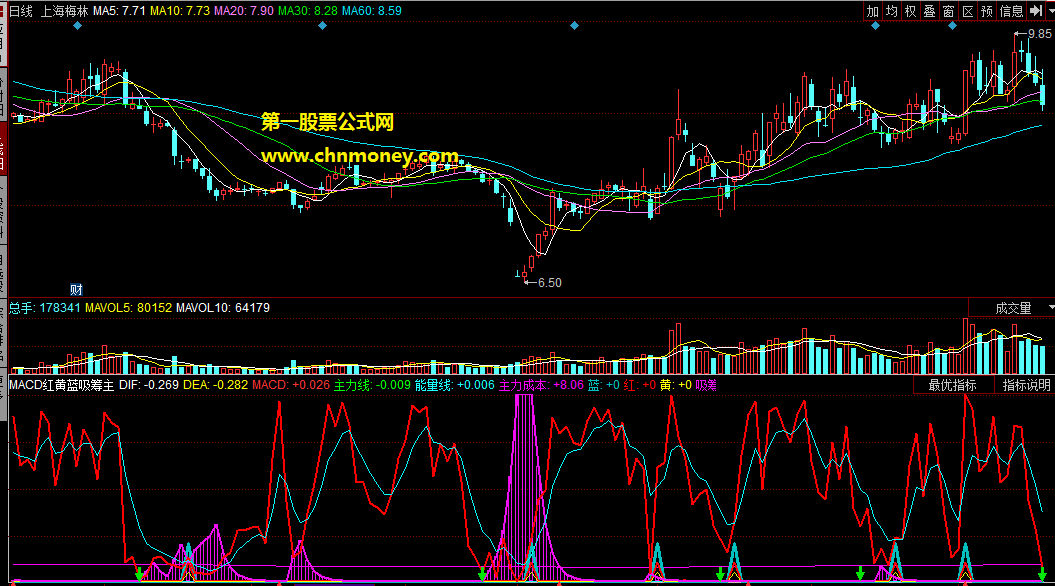The image size is (1055, 586).
Task: Click the 主力线: -0.009 value
Action: click(x=372, y=385)
